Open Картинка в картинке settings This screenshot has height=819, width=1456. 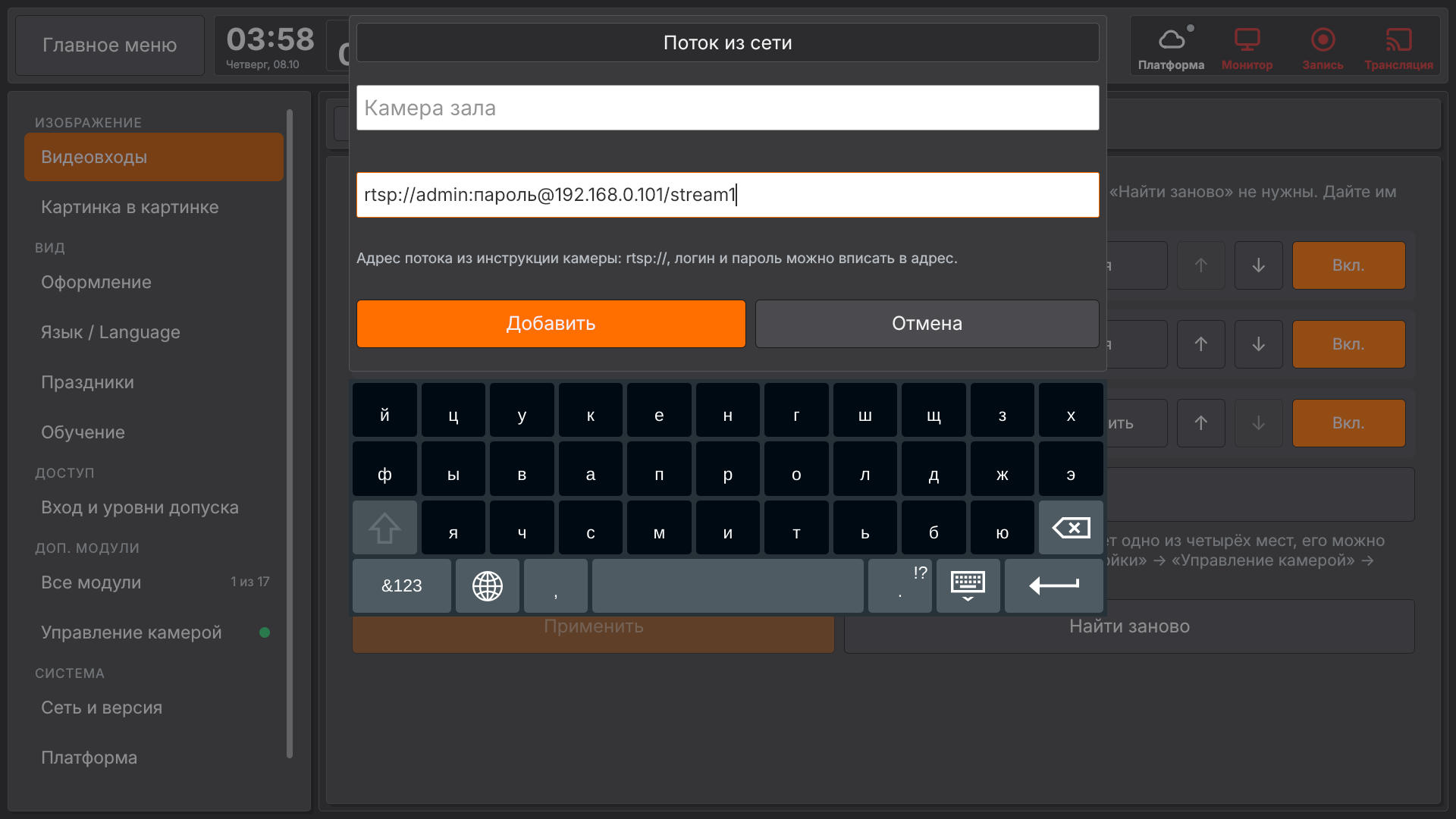(x=154, y=207)
